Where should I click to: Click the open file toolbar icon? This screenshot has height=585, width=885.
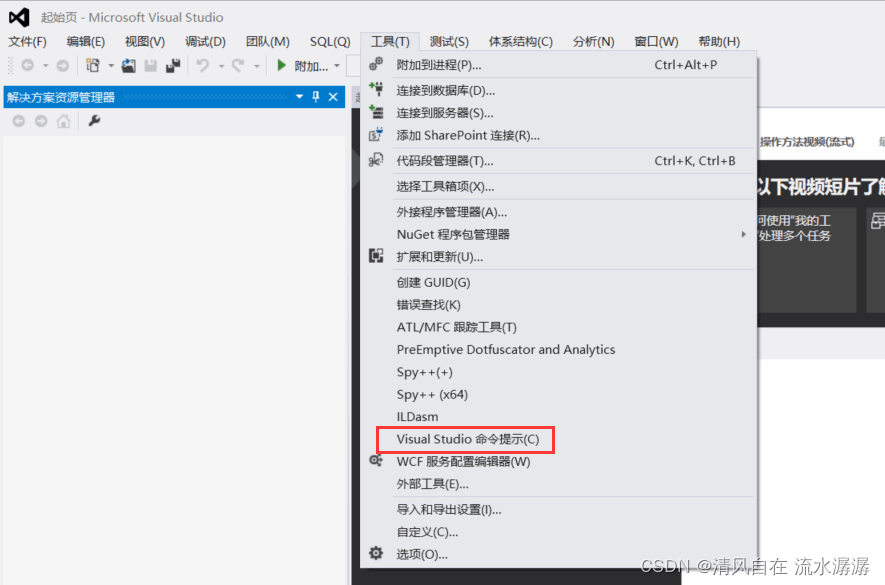(129, 66)
